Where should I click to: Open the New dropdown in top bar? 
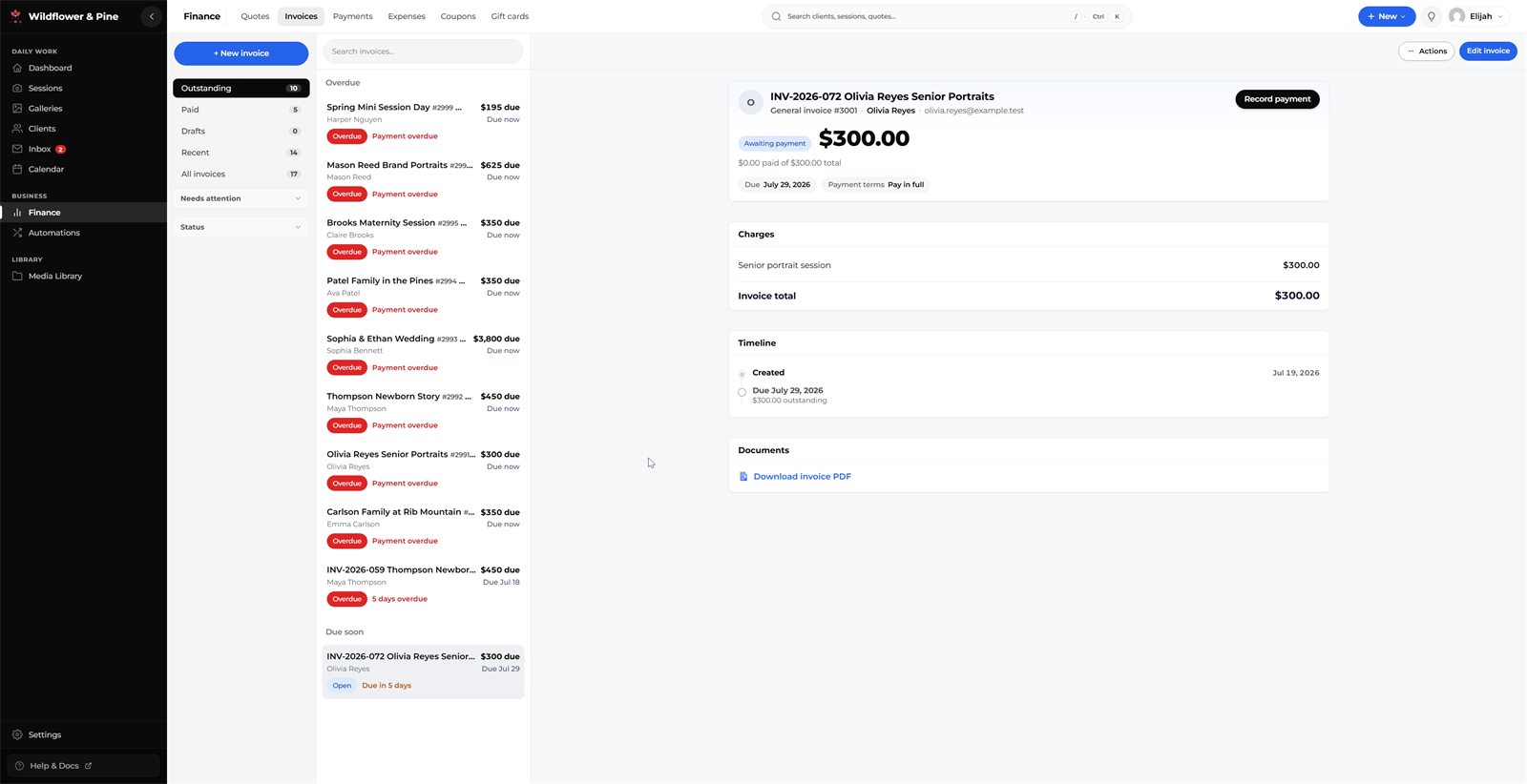pos(1387,16)
